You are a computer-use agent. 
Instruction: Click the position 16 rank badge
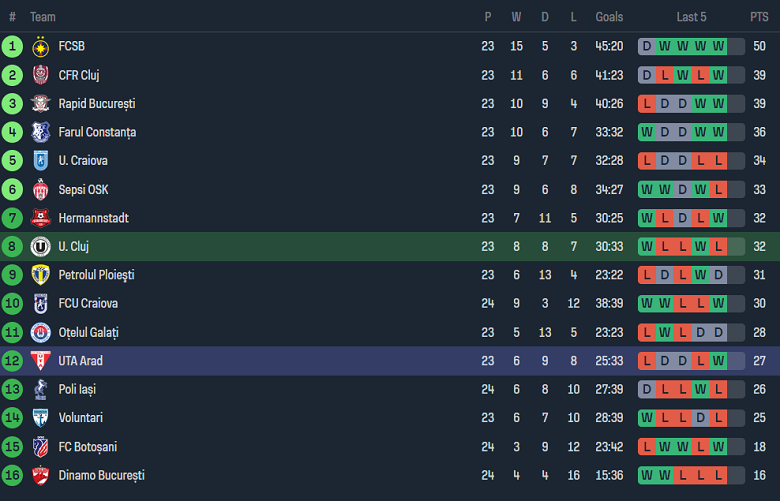12,475
